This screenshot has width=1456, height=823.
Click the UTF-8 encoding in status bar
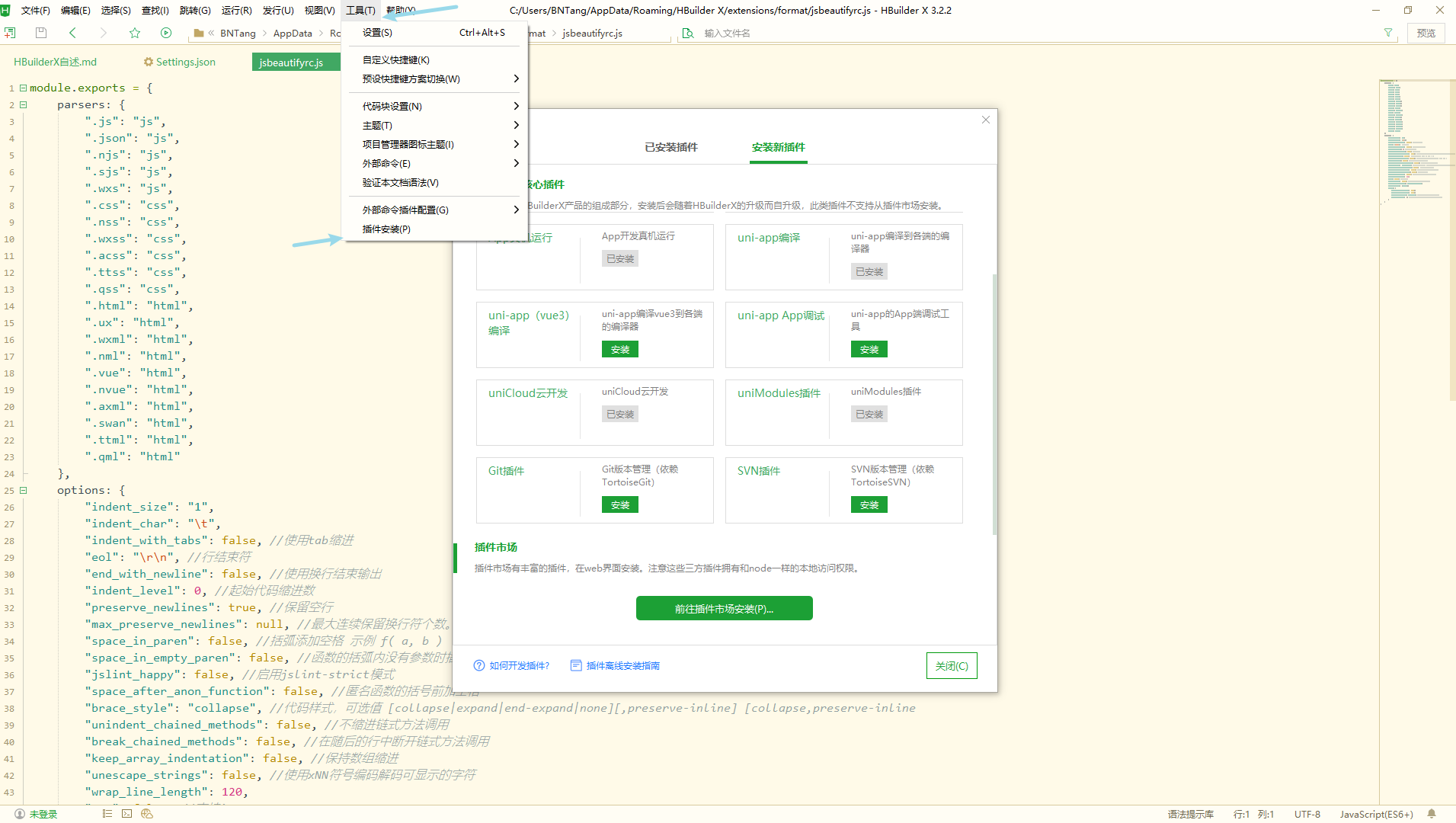[x=1307, y=814]
